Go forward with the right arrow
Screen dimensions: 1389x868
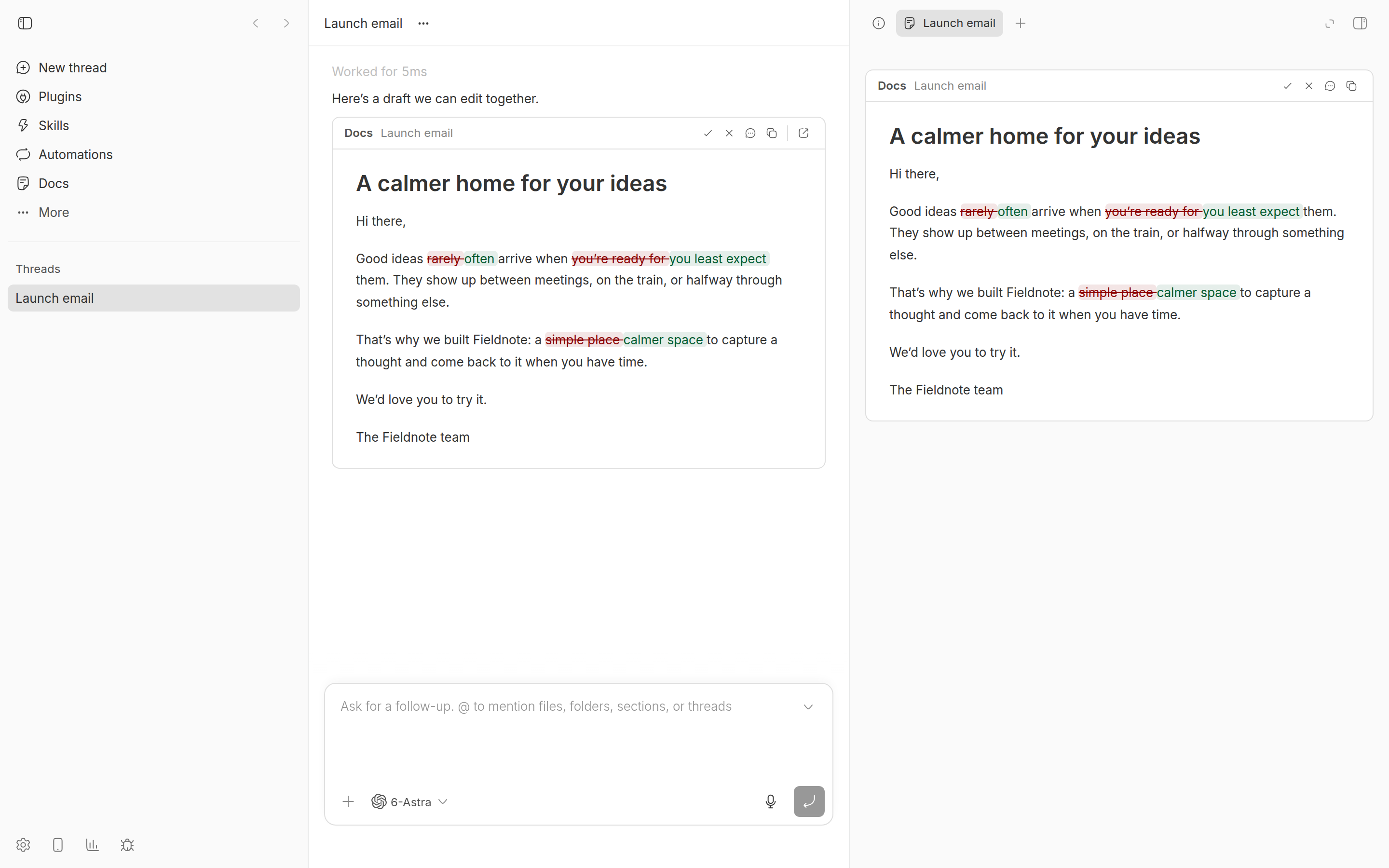click(x=286, y=23)
